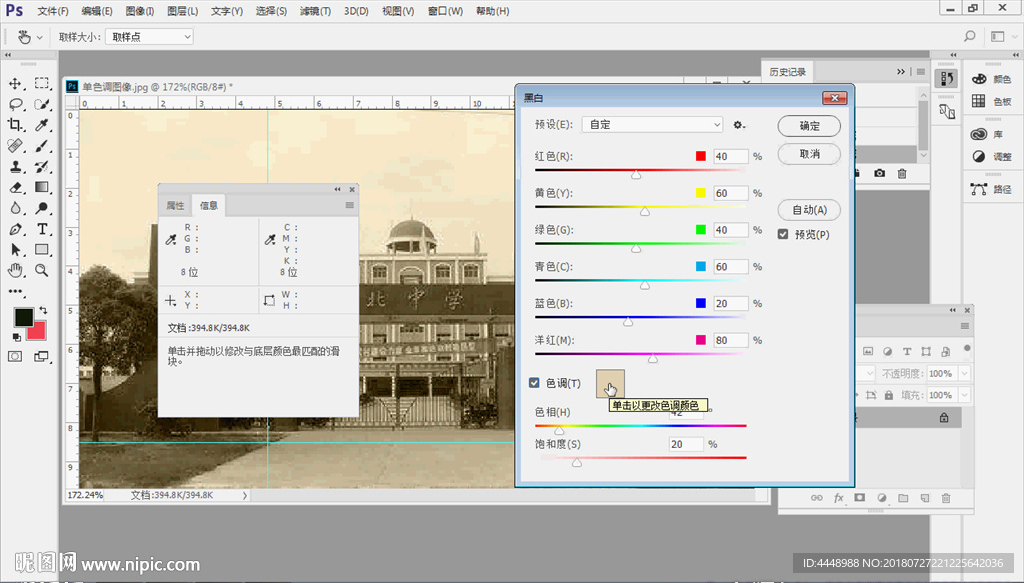Select the Horizontal Type tool
The width and height of the screenshot is (1024, 583).
click(x=42, y=229)
